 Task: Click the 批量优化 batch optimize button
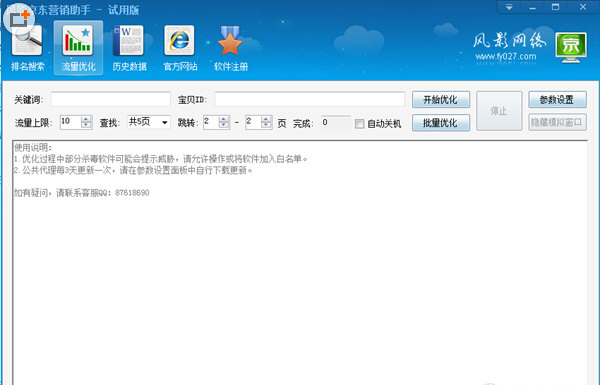point(441,123)
